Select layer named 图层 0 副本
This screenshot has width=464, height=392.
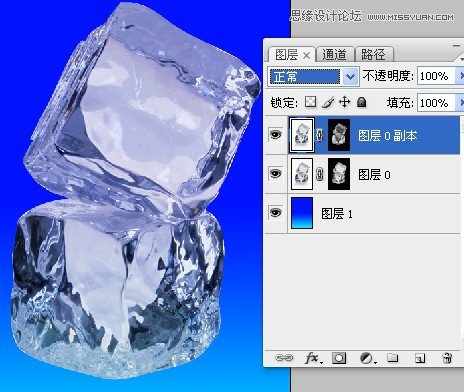click(x=388, y=136)
